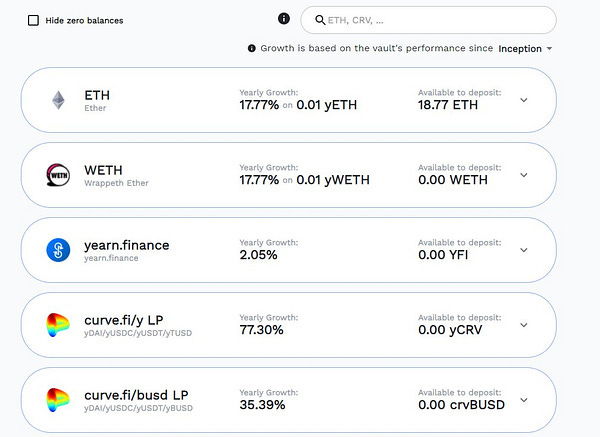Expand the curve.fi/y LP vault chevron
The height and width of the screenshot is (437, 600).
[x=524, y=325]
